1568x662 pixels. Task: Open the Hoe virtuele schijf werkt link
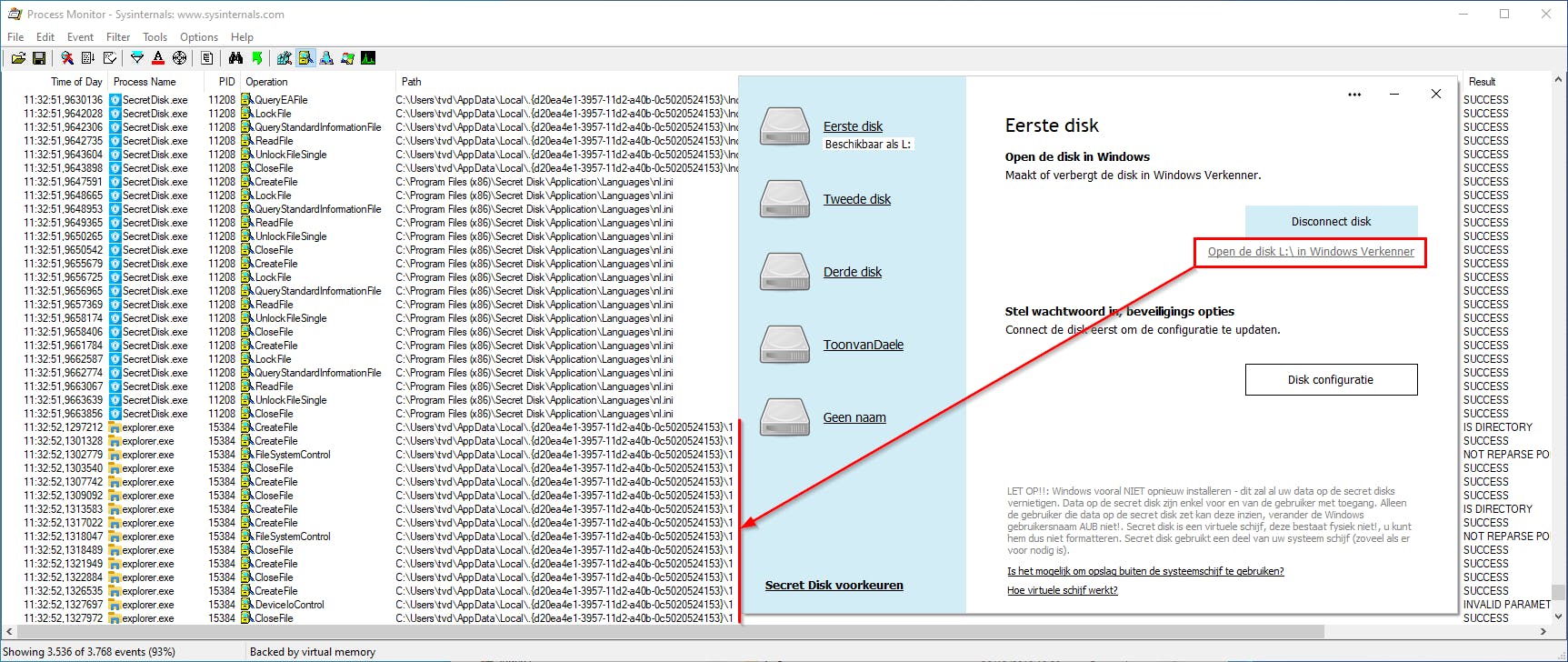(1063, 590)
